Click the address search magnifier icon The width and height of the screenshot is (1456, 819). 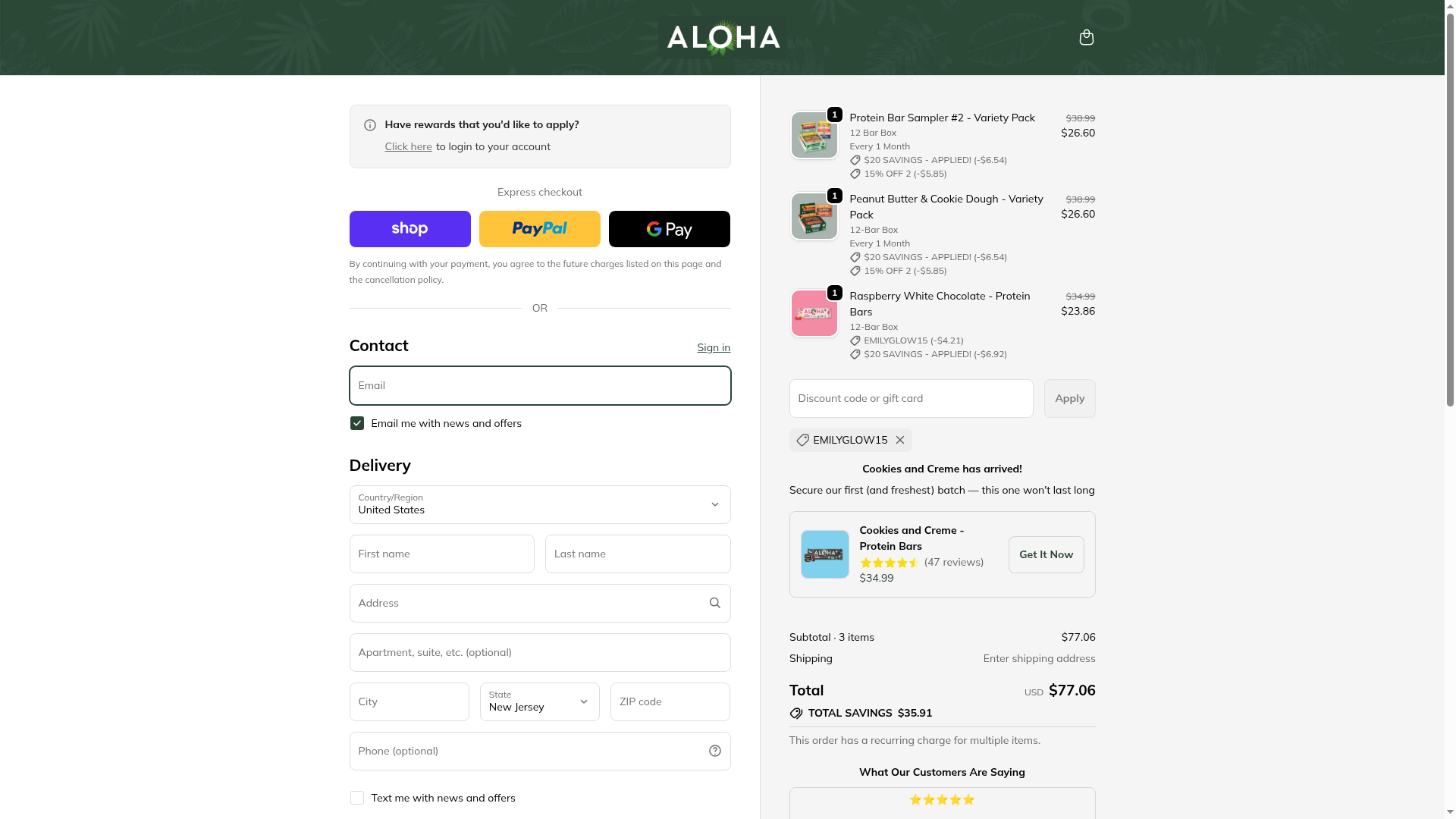click(x=715, y=603)
